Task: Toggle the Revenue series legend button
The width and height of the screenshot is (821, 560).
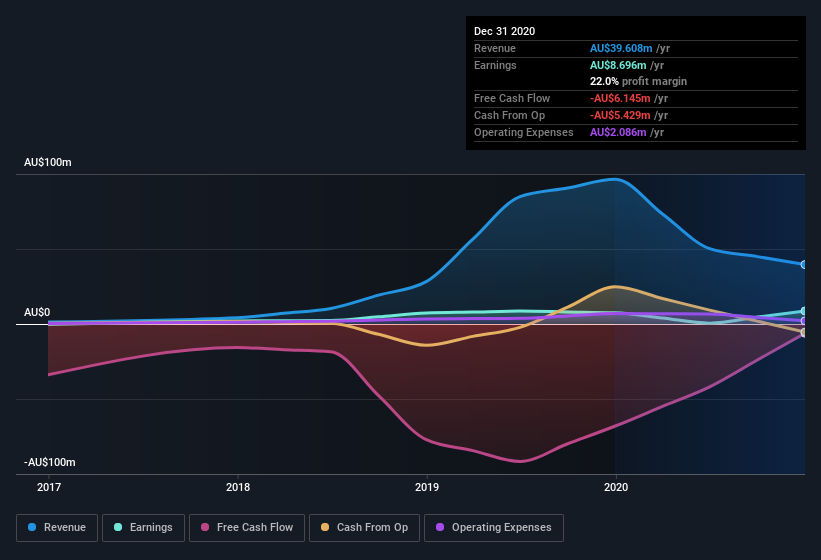Action: [57, 528]
